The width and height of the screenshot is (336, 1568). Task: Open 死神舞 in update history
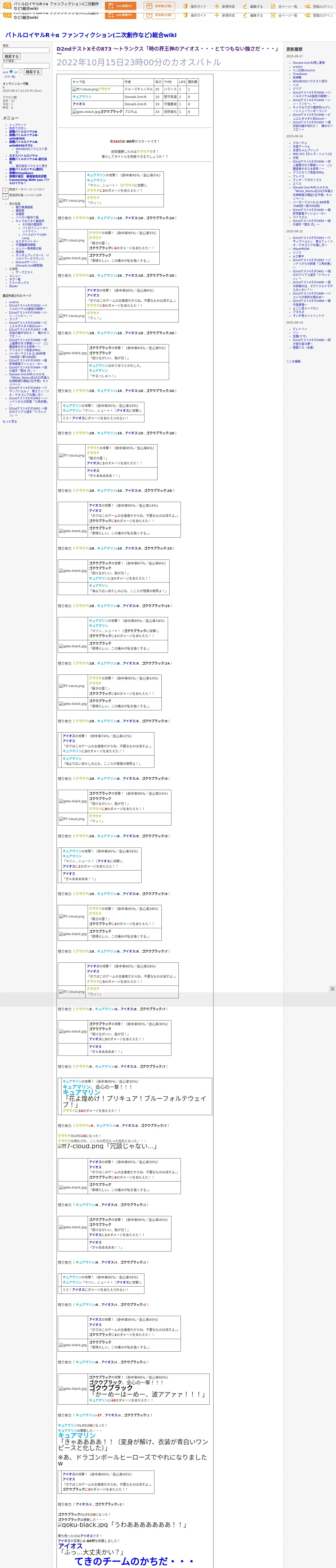point(297,77)
